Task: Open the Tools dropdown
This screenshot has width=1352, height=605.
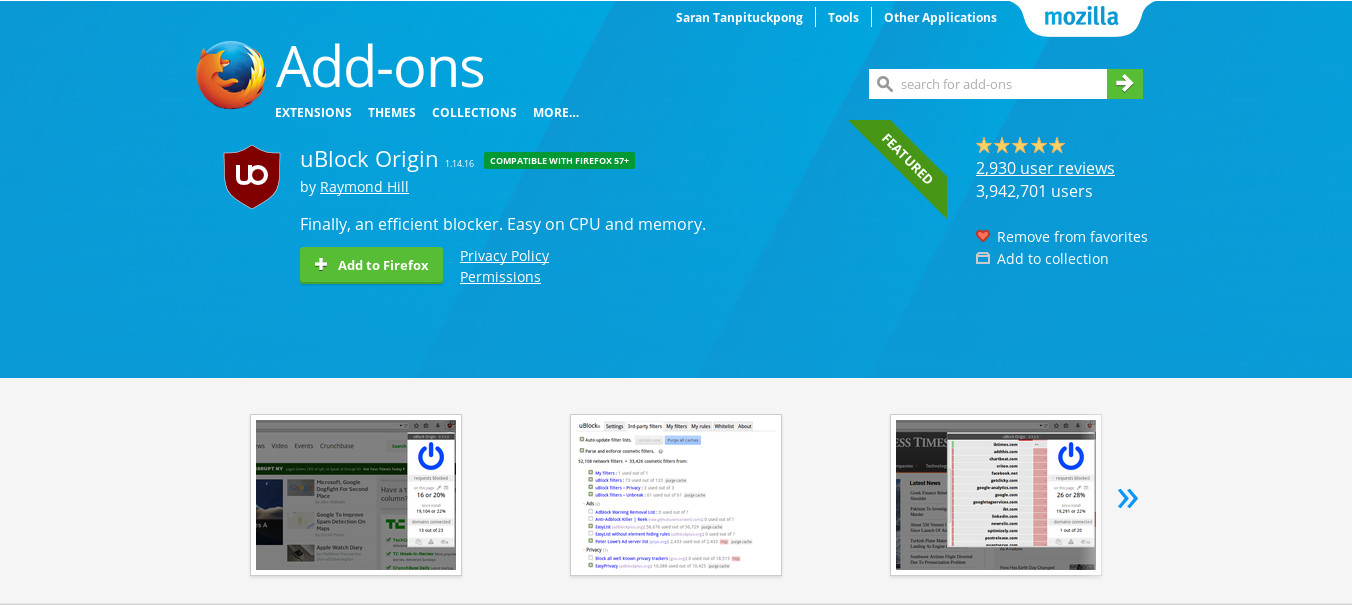Action: coord(843,17)
